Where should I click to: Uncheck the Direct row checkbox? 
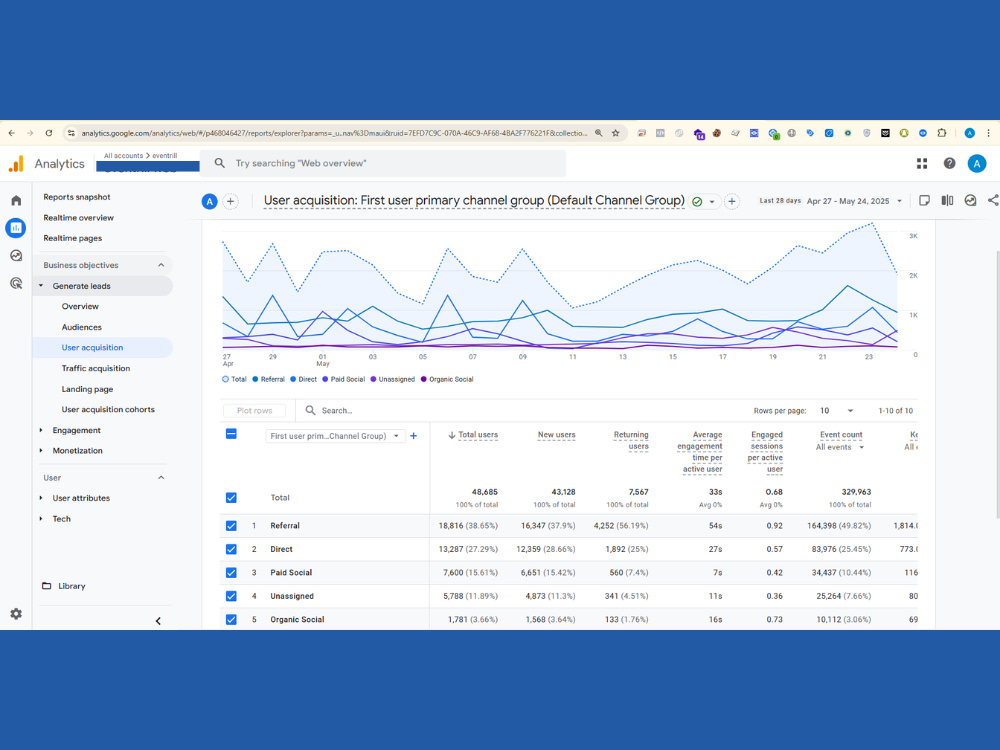tap(231, 549)
